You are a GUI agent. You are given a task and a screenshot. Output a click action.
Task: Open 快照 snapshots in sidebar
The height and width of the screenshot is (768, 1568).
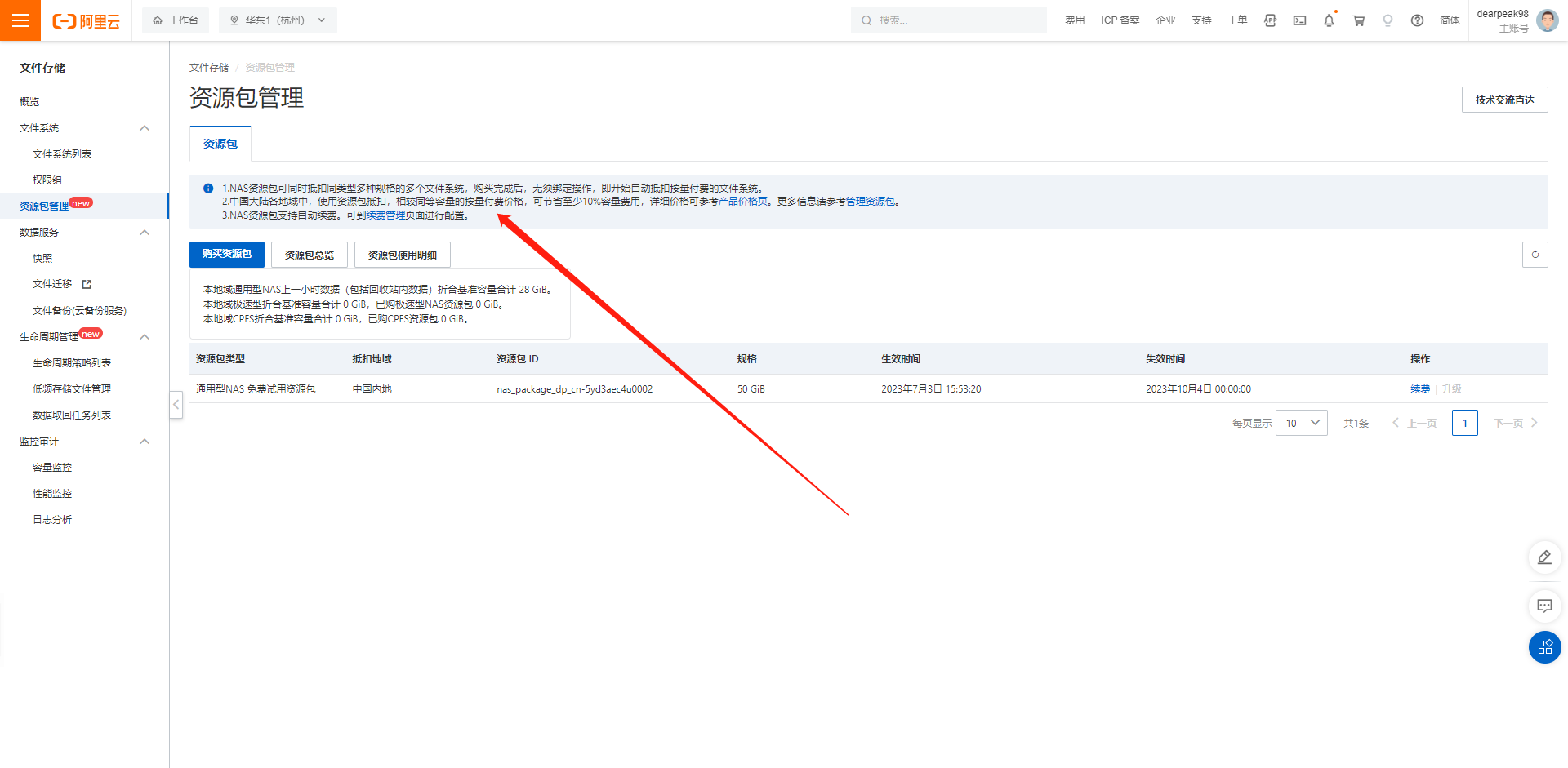[42, 259]
